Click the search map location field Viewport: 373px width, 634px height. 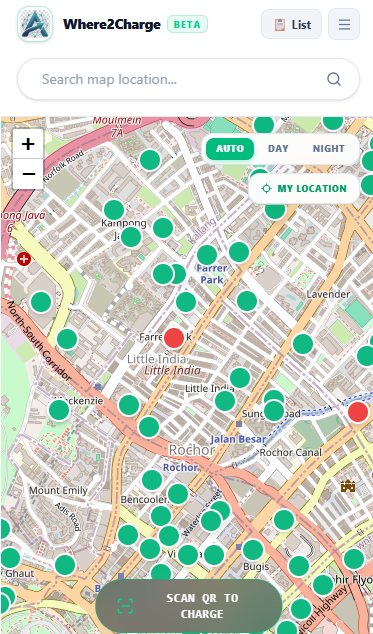pyautogui.click(x=188, y=79)
